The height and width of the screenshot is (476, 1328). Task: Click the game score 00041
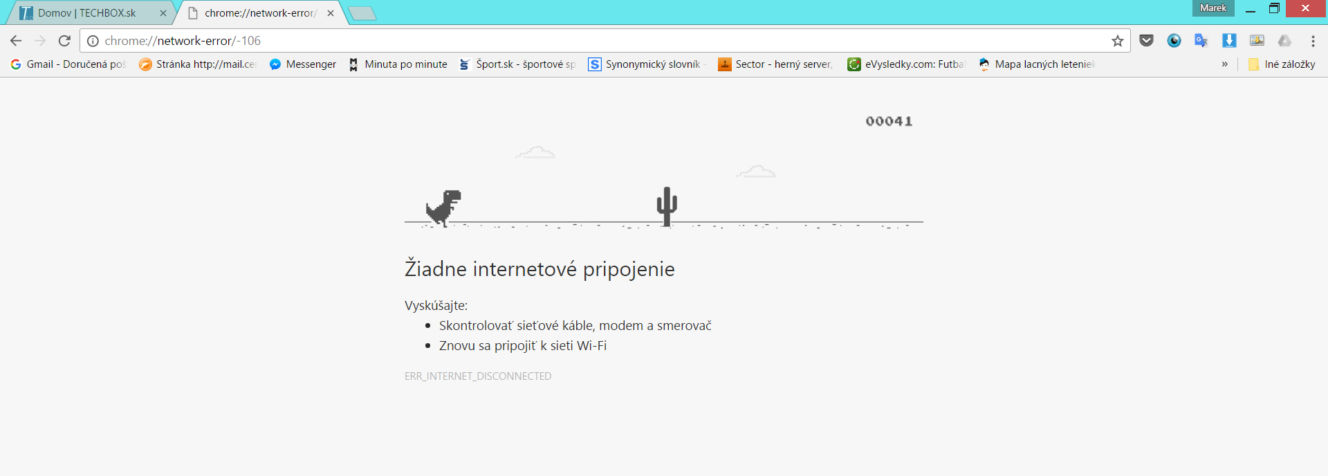[889, 121]
